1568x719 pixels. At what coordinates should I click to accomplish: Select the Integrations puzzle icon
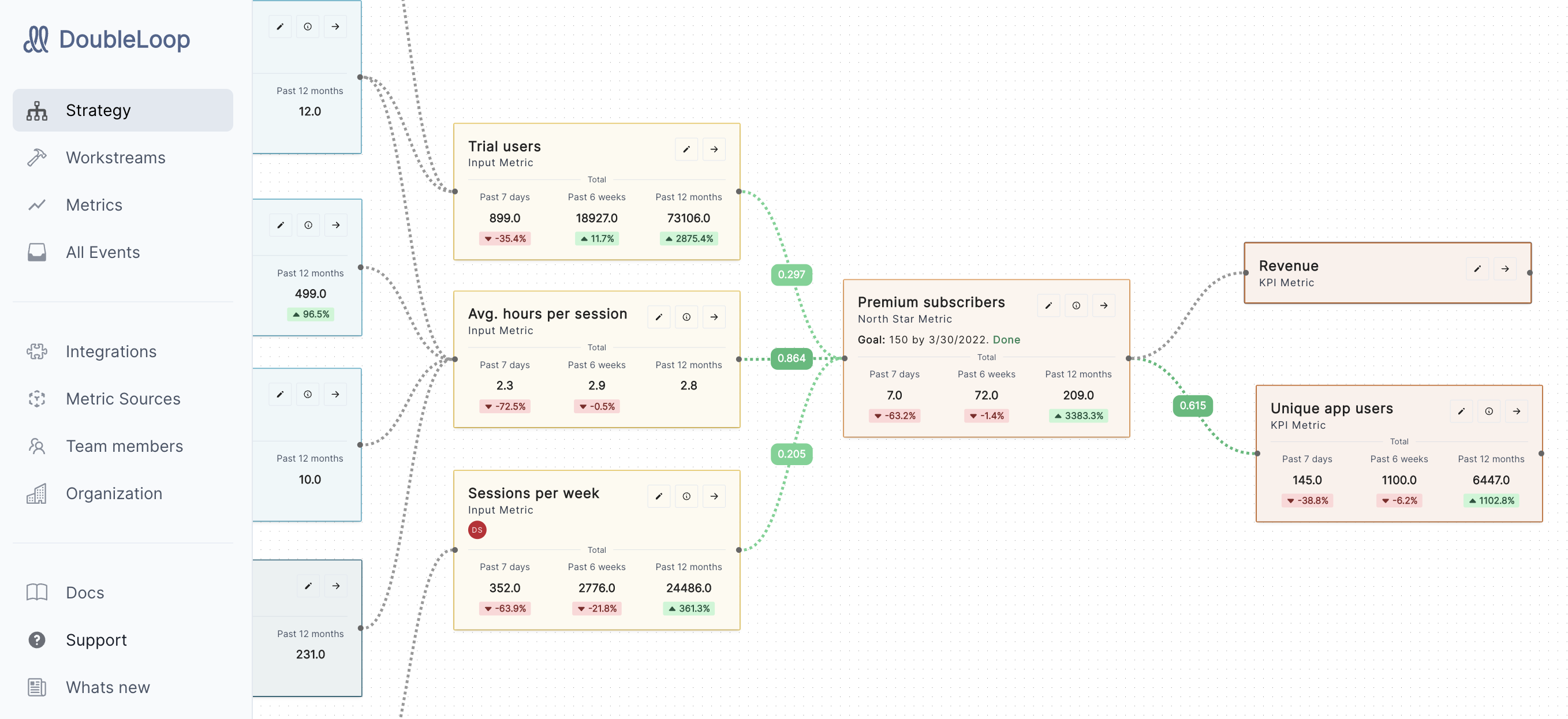(x=37, y=351)
